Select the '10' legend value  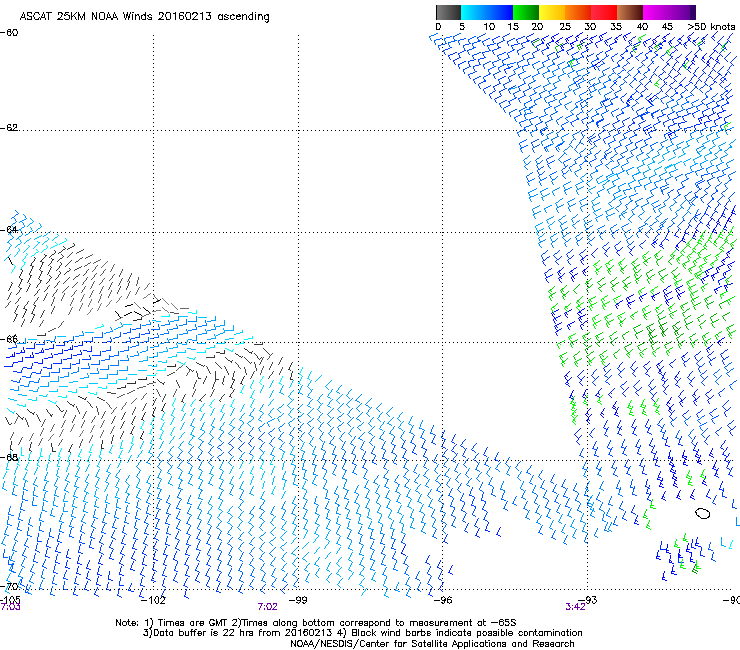[x=489, y=27]
